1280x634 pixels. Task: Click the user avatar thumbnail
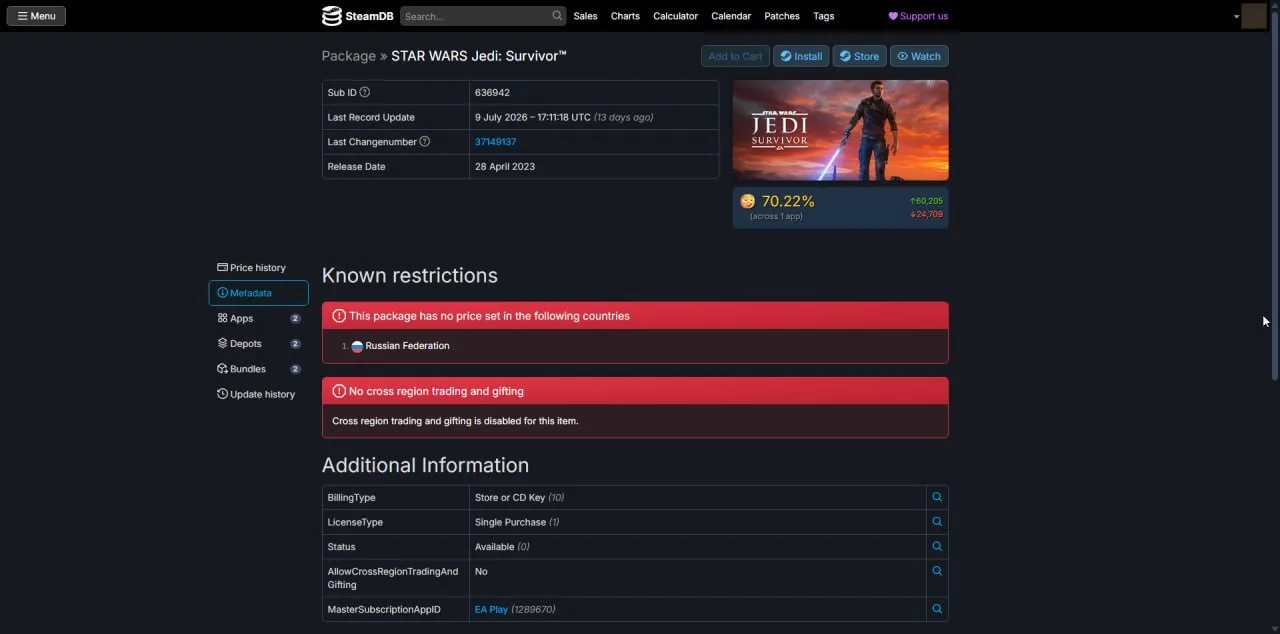[x=1253, y=16]
